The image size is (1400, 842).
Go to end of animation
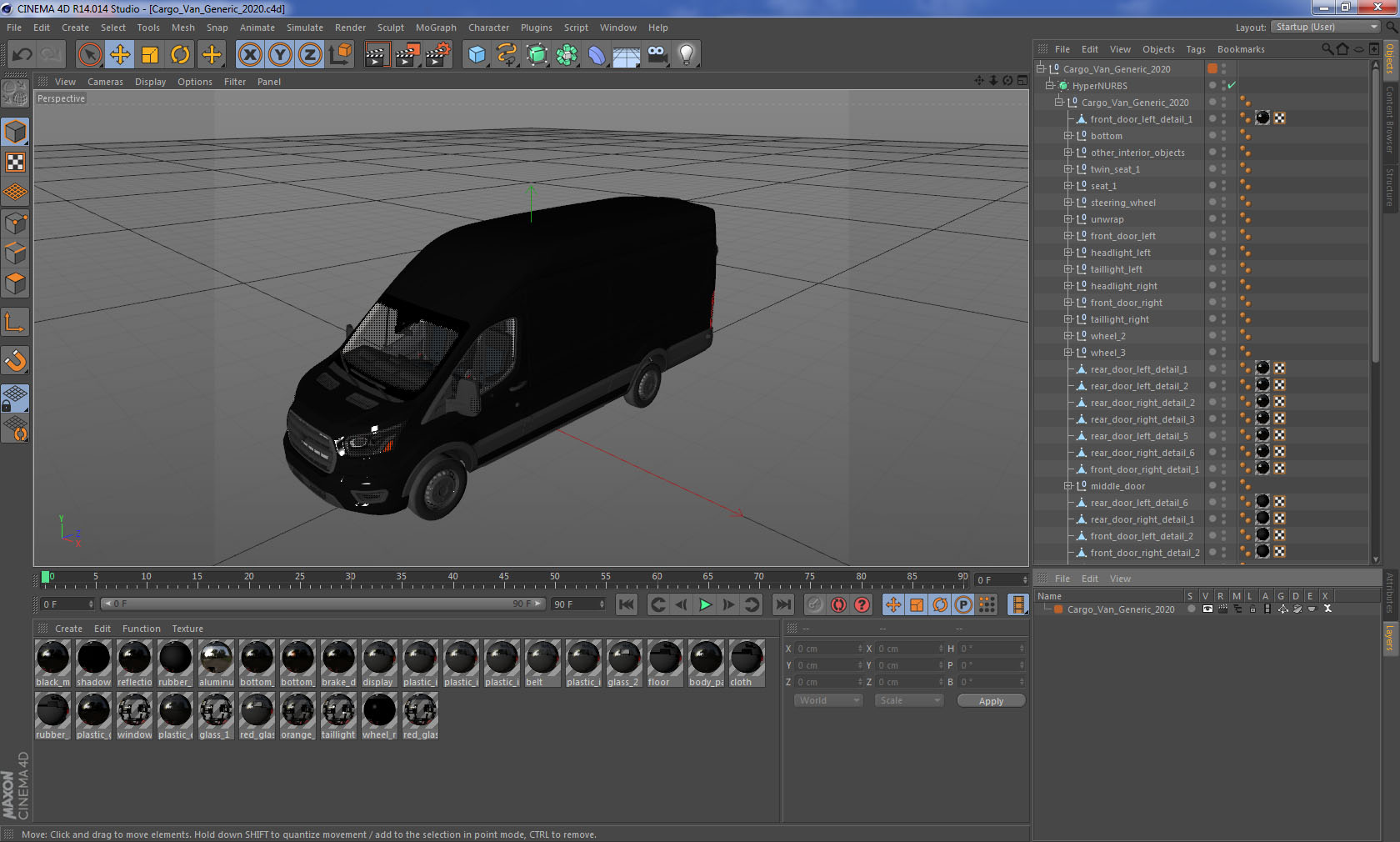tap(783, 604)
